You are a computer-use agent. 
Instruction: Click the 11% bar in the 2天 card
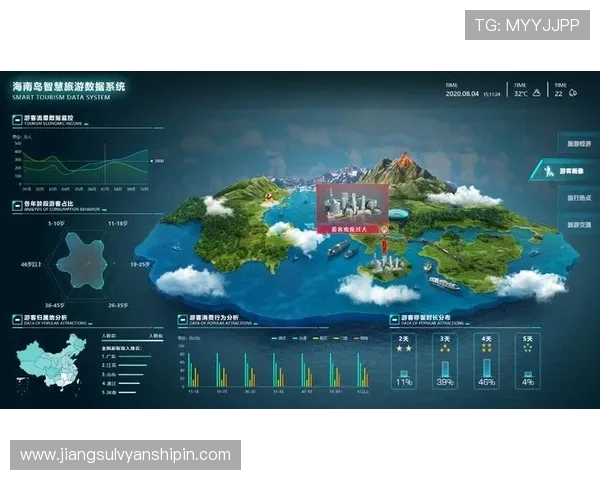pyautogui.click(x=404, y=374)
